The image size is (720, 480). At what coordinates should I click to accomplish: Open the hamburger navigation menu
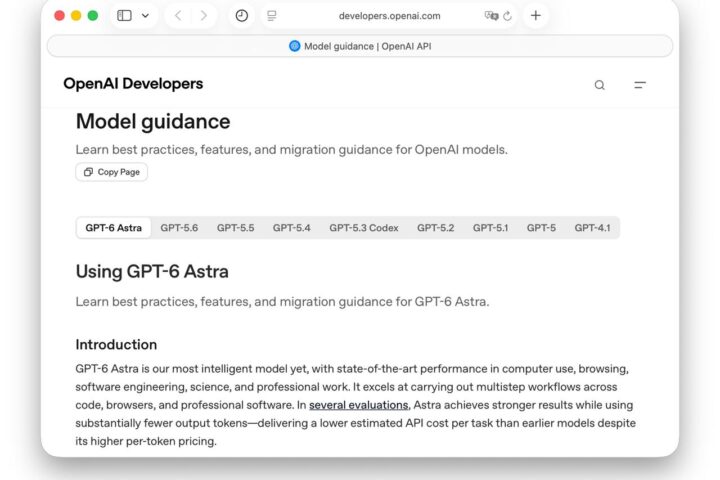(x=640, y=85)
